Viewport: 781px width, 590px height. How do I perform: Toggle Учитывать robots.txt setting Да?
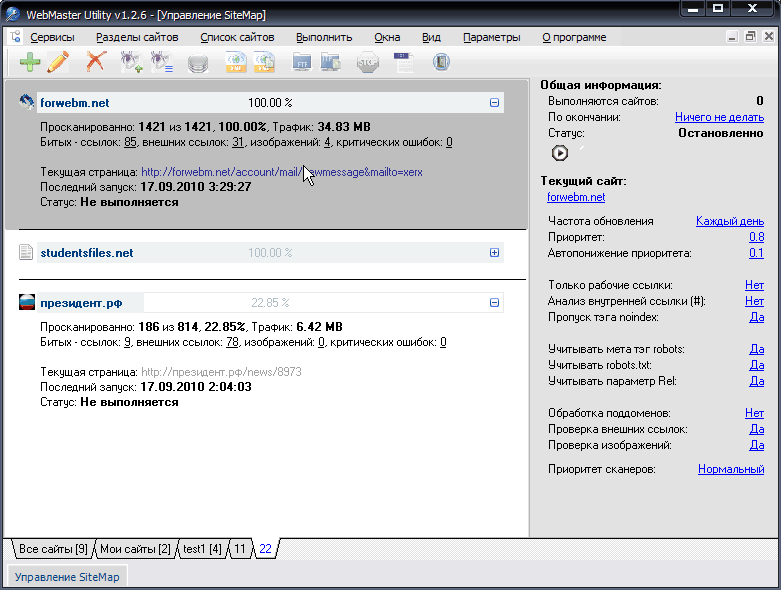click(756, 365)
